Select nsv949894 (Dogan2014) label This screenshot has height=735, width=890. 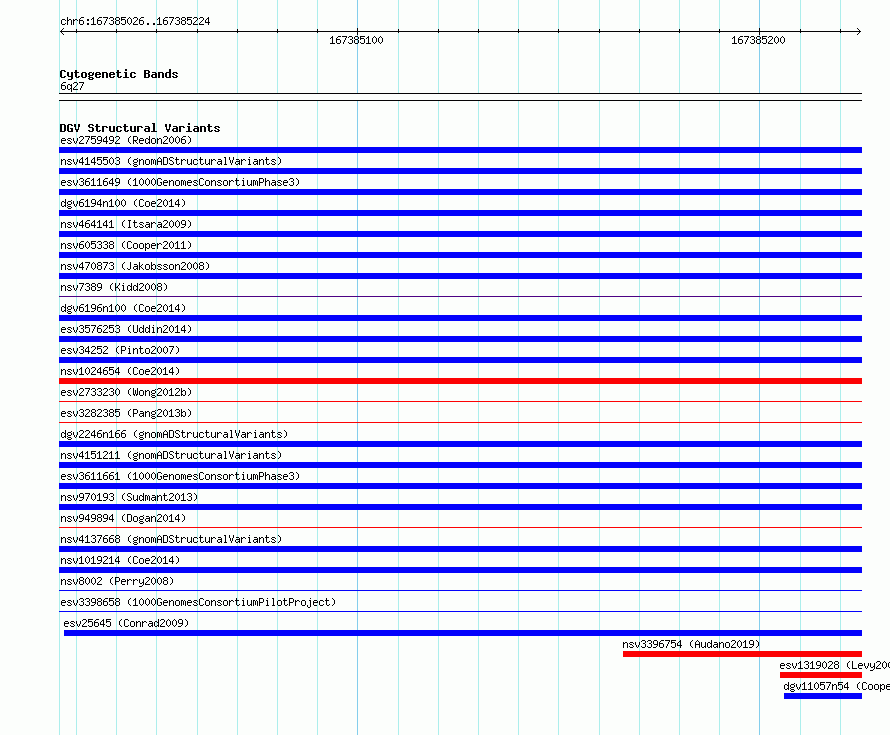pyautogui.click(x=123, y=518)
